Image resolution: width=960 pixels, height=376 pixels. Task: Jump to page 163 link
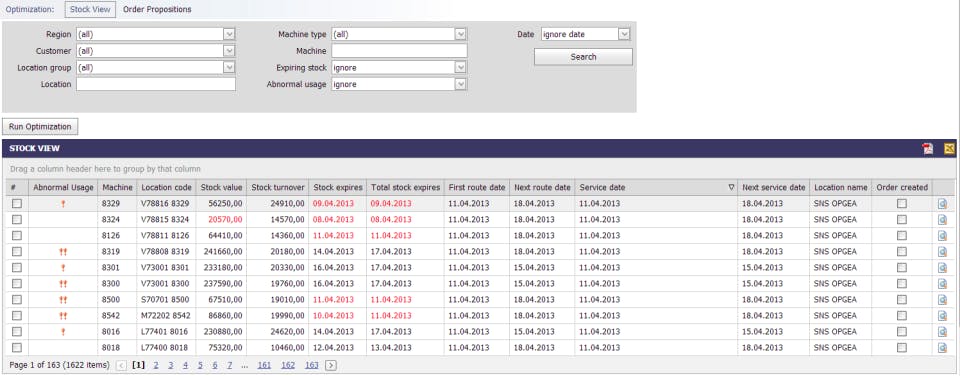pos(312,365)
